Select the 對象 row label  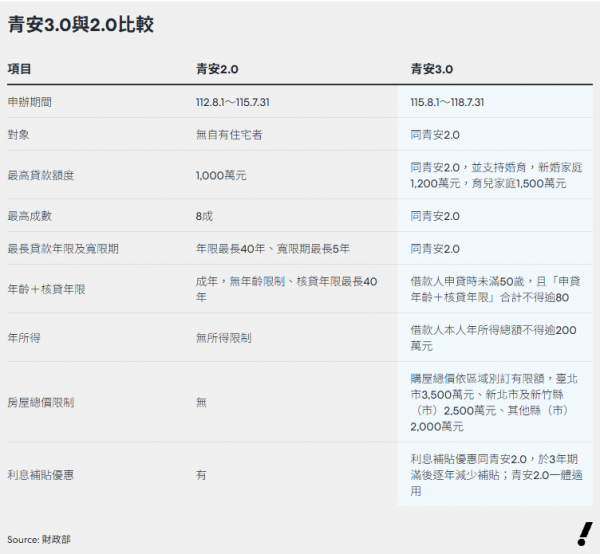point(18,135)
